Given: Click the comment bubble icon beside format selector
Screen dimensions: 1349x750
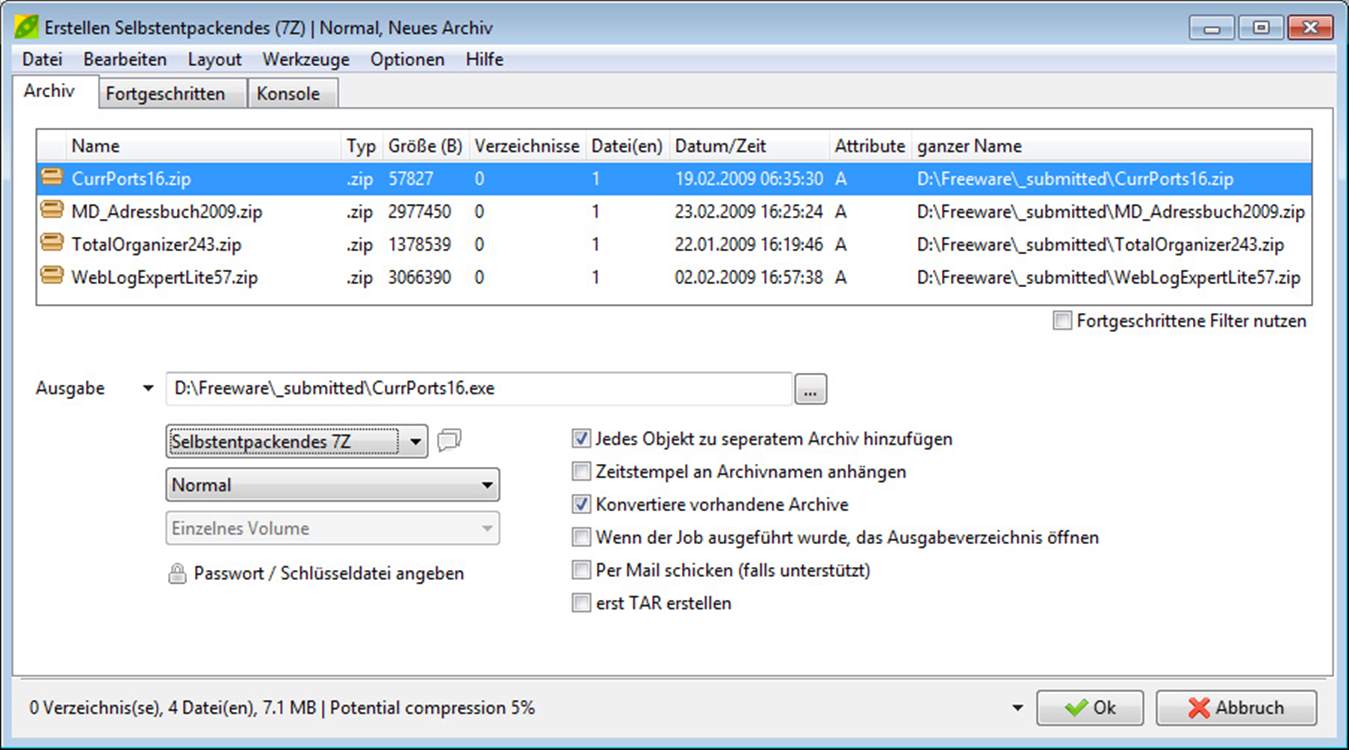Looking at the screenshot, I should pyautogui.click(x=449, y=441).
